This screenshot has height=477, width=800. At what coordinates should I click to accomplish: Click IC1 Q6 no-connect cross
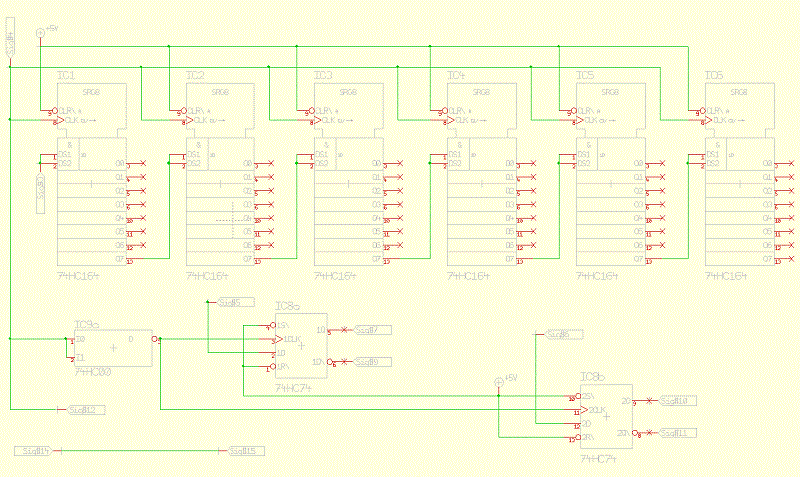pos(143,245)
